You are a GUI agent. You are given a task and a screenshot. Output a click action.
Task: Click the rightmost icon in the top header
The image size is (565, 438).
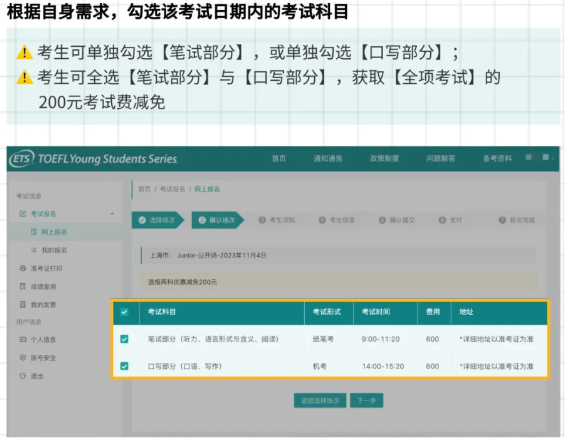[546, 157]
